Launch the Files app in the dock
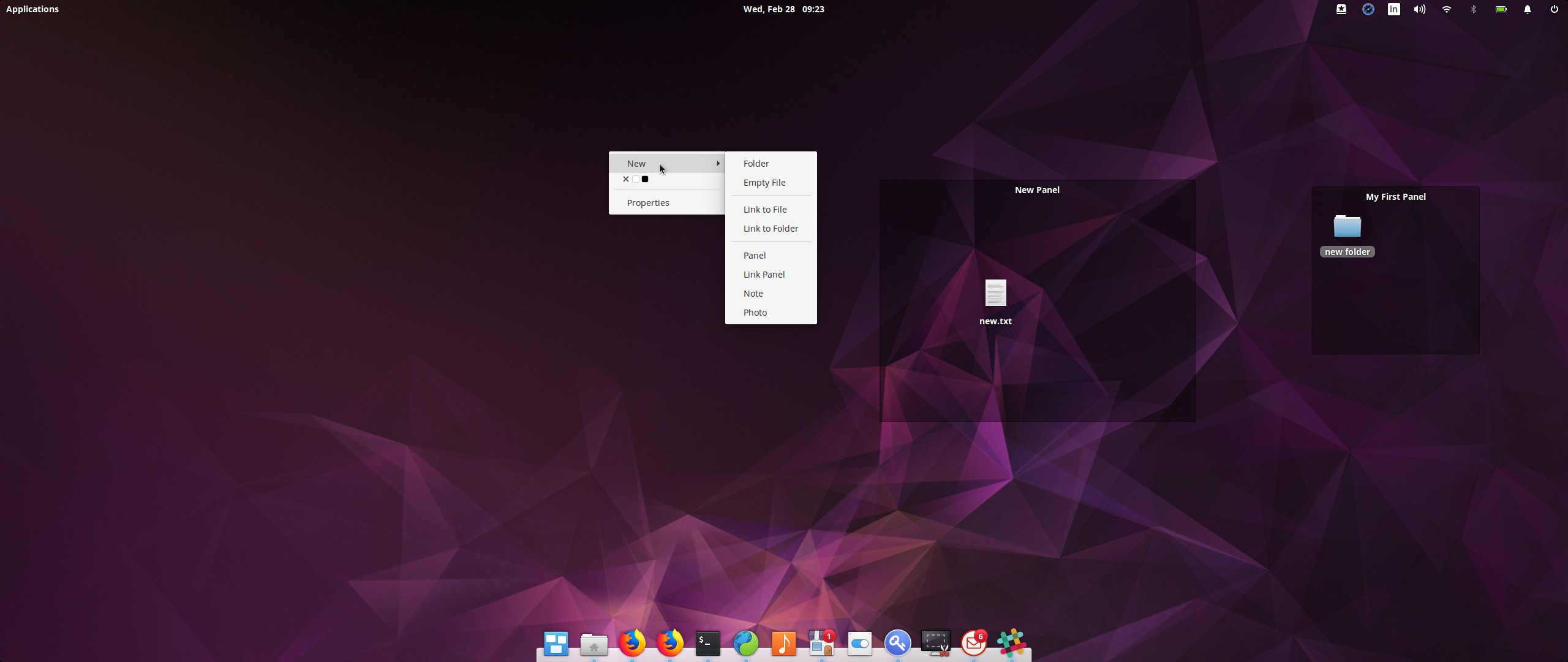 (x=594, y=644)
